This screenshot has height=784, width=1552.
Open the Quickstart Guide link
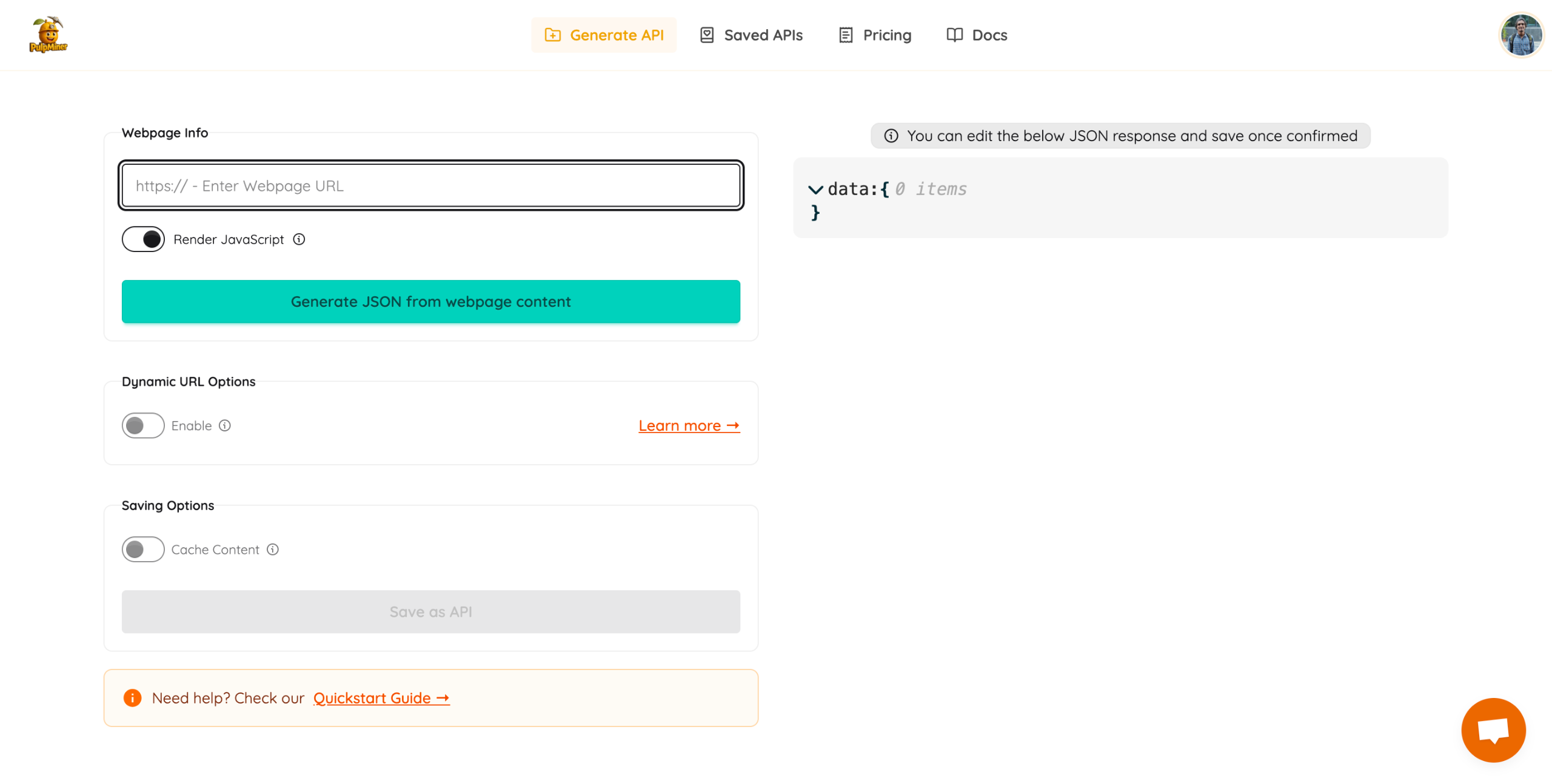[x=381, y=697]
